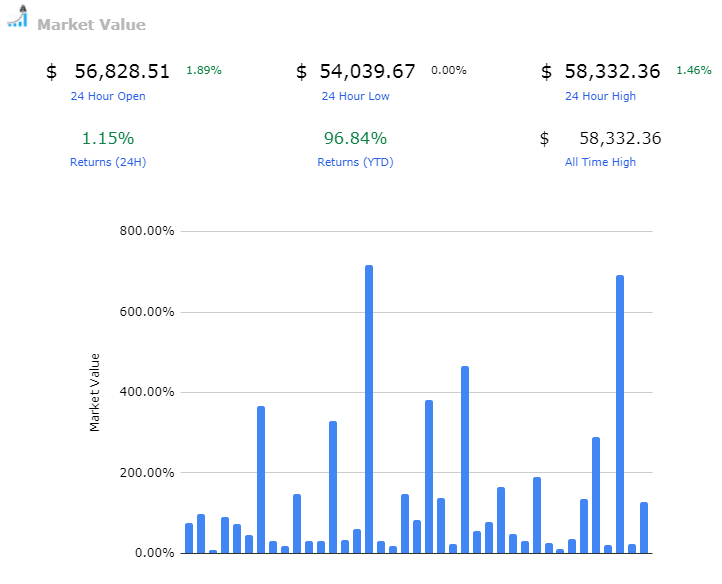The height and width of the screenshot is (584, 722).
Task: Click the 1.89% change figure
Action: tap(204, 70)
